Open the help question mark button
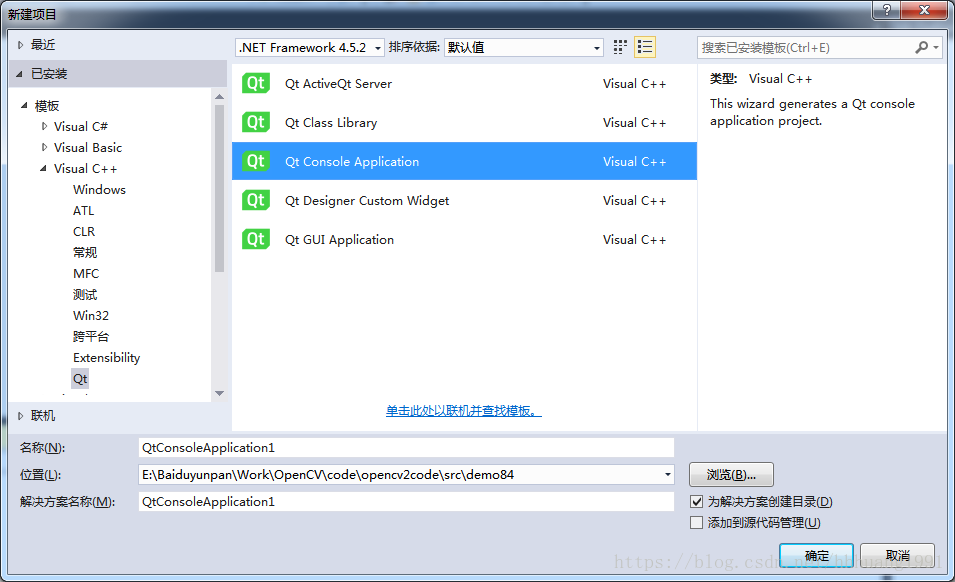This screenshot has height=582, width=955. [887, 10]
